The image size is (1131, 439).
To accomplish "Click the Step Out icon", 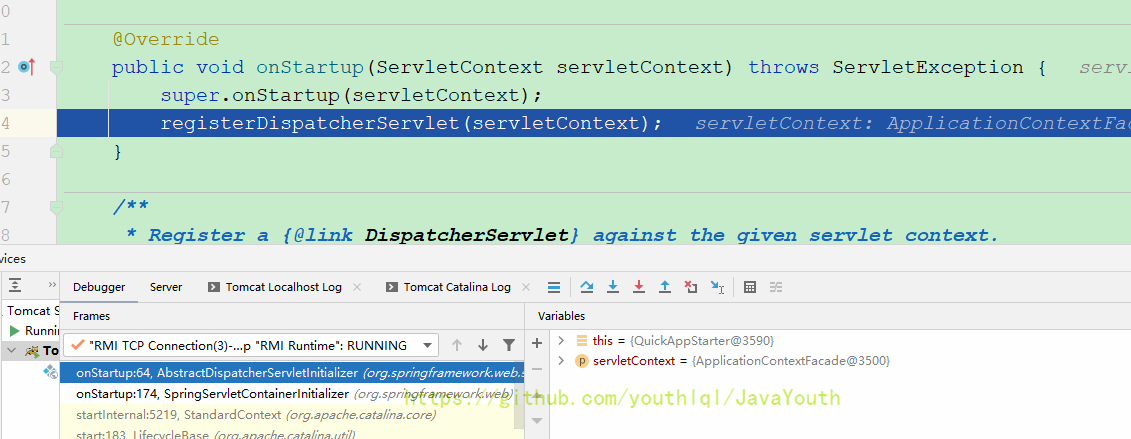I will pos(665,287).
